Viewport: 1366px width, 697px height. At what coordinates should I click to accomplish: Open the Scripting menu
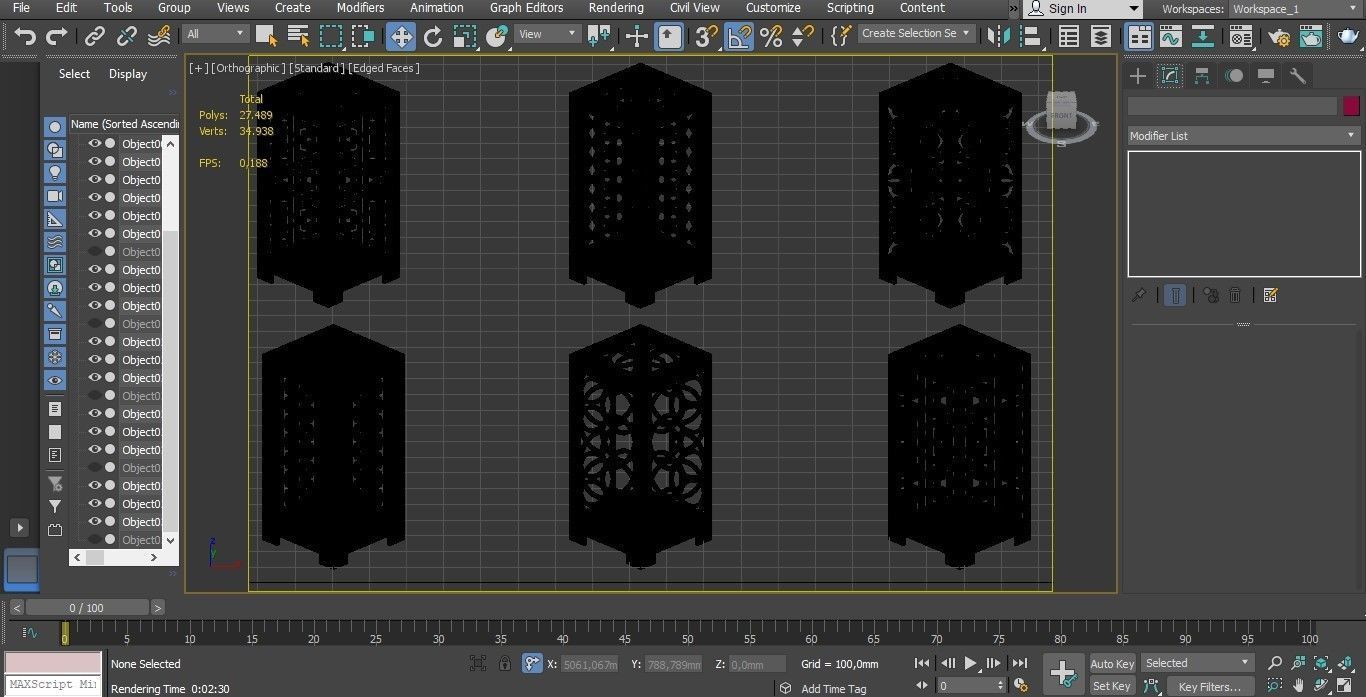850,8
